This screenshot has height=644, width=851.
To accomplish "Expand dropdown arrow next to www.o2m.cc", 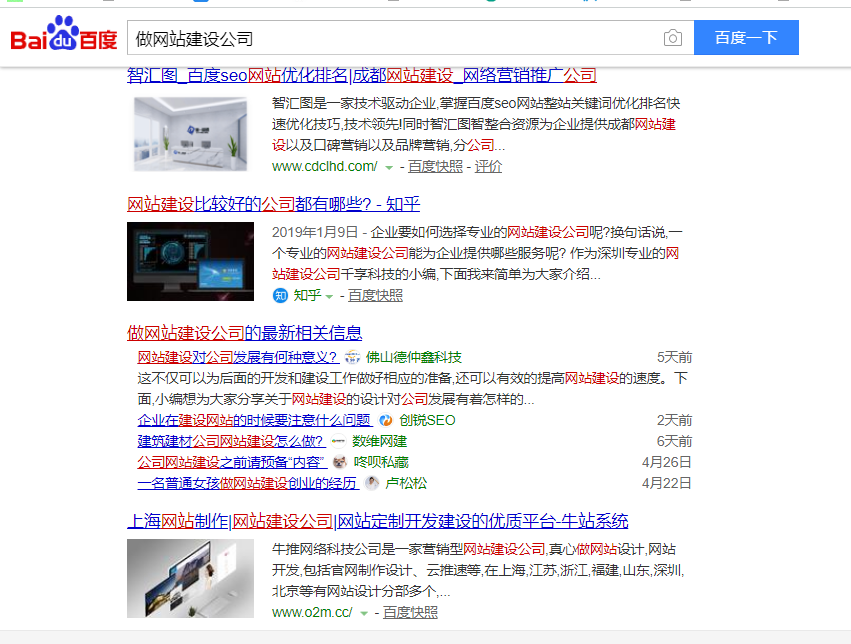I will click(x=364, y=614).
